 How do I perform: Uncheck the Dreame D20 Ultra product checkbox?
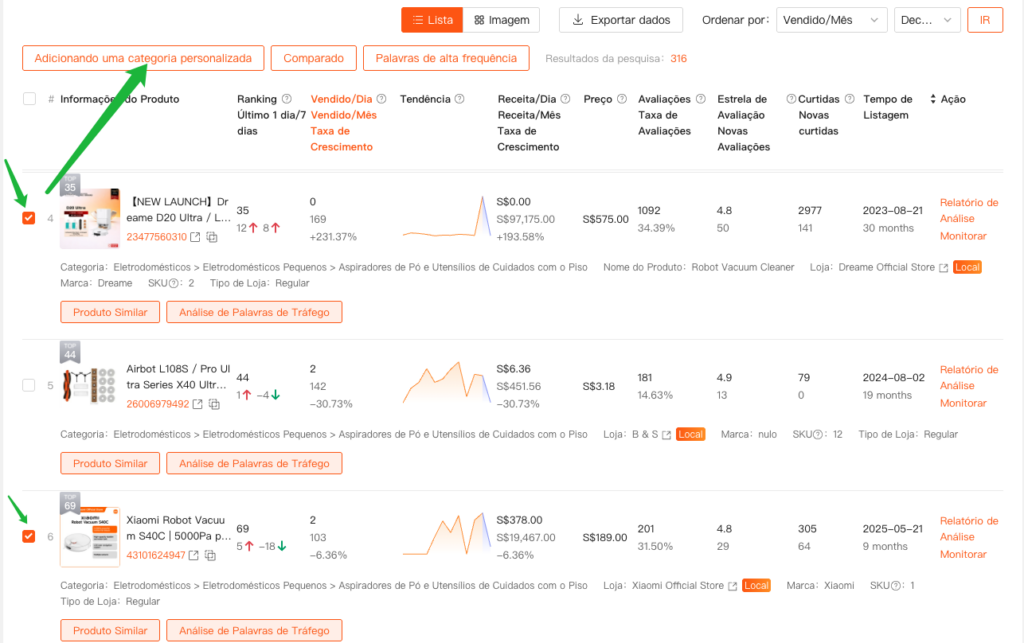pos(29,219)
